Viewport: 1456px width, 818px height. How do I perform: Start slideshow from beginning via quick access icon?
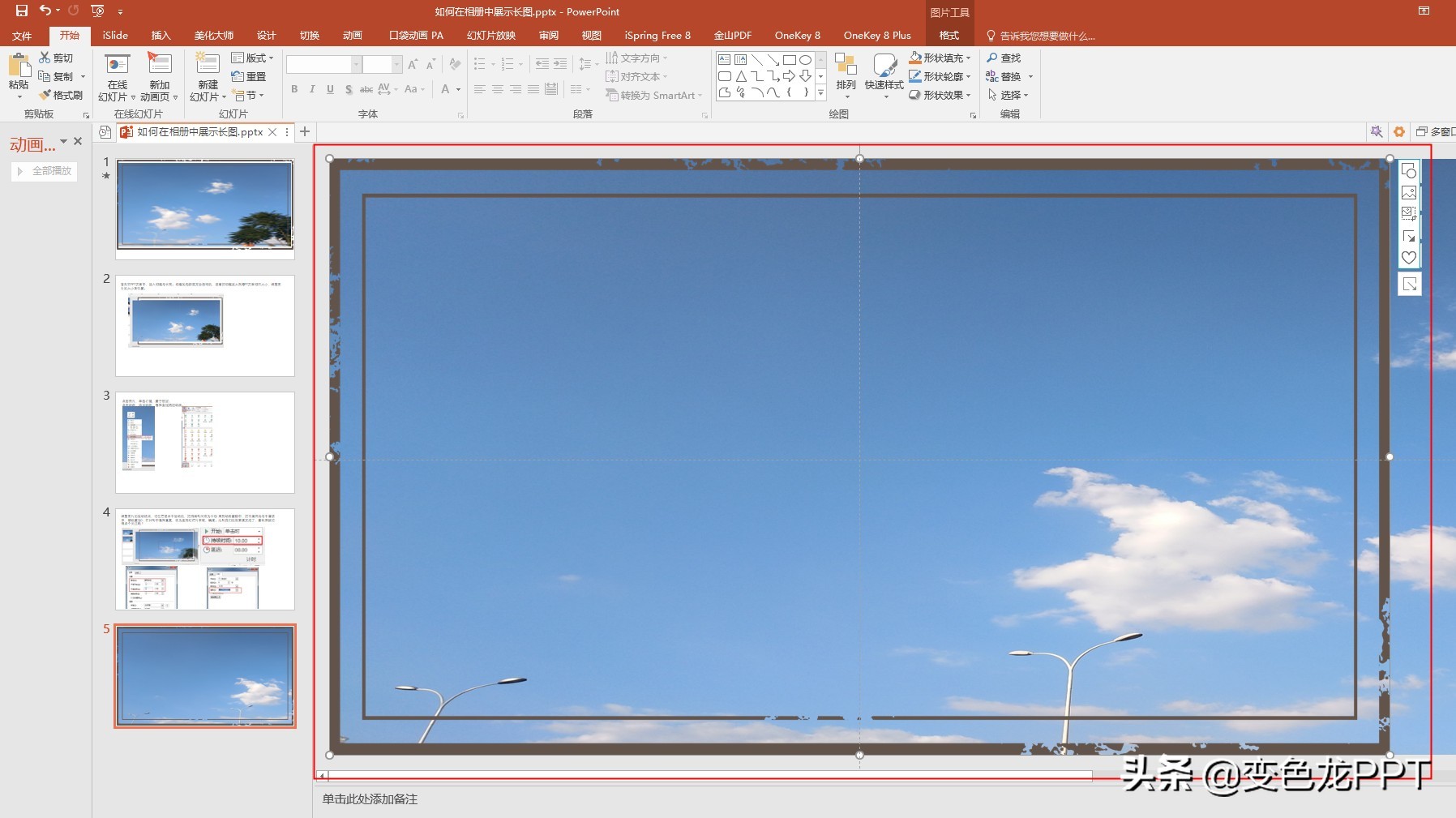click(x=97, y=11)
